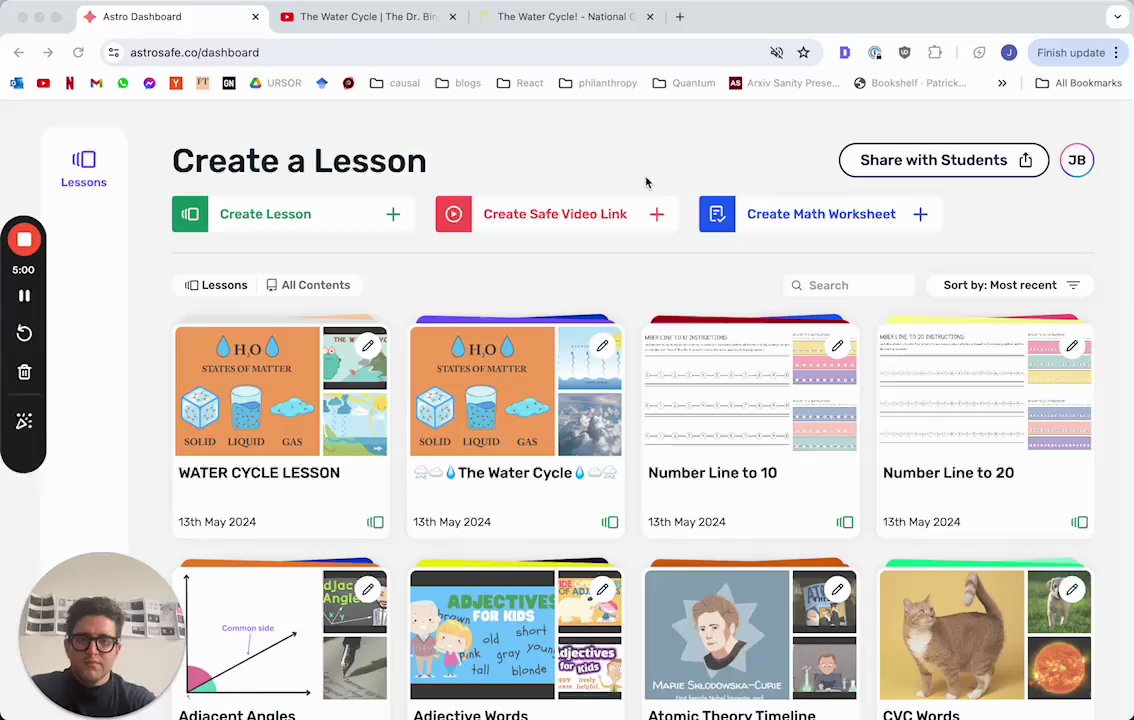Switch to The Water Cycle National Geographic tab
Screen dimensions: 1134x720
coord(566,17)
